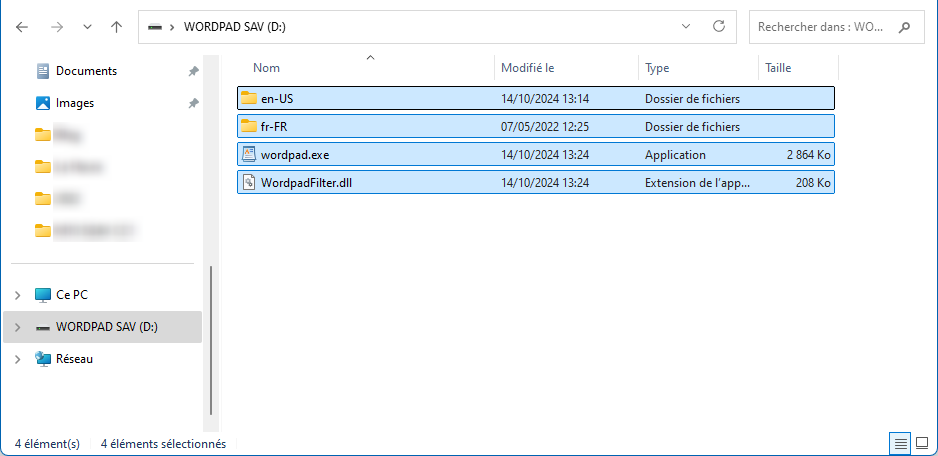Click Dossier de fichiers for fr-FR

click(x=692, y=127)
